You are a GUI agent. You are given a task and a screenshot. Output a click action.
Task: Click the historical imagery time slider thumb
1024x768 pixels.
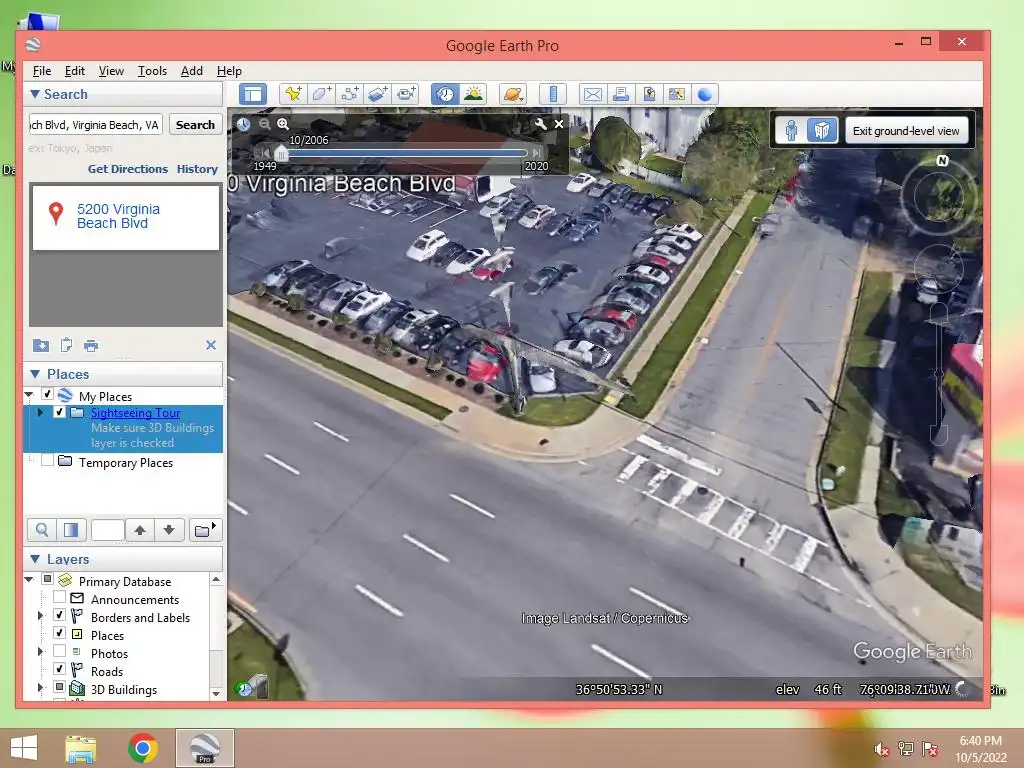tap(281, 153)
